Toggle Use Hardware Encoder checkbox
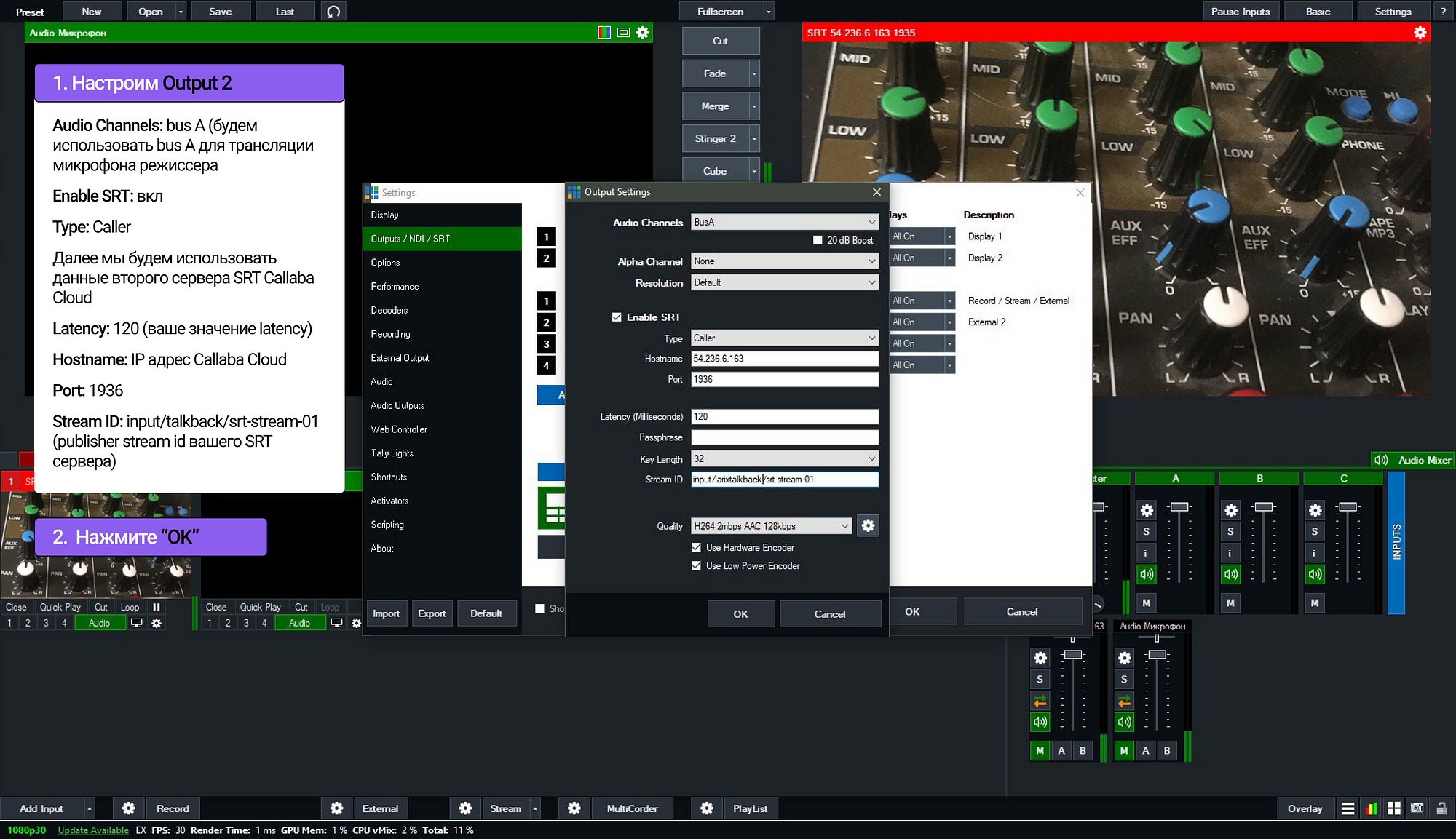This screenshot has width=1456, height=839. [x=696, y=547]
